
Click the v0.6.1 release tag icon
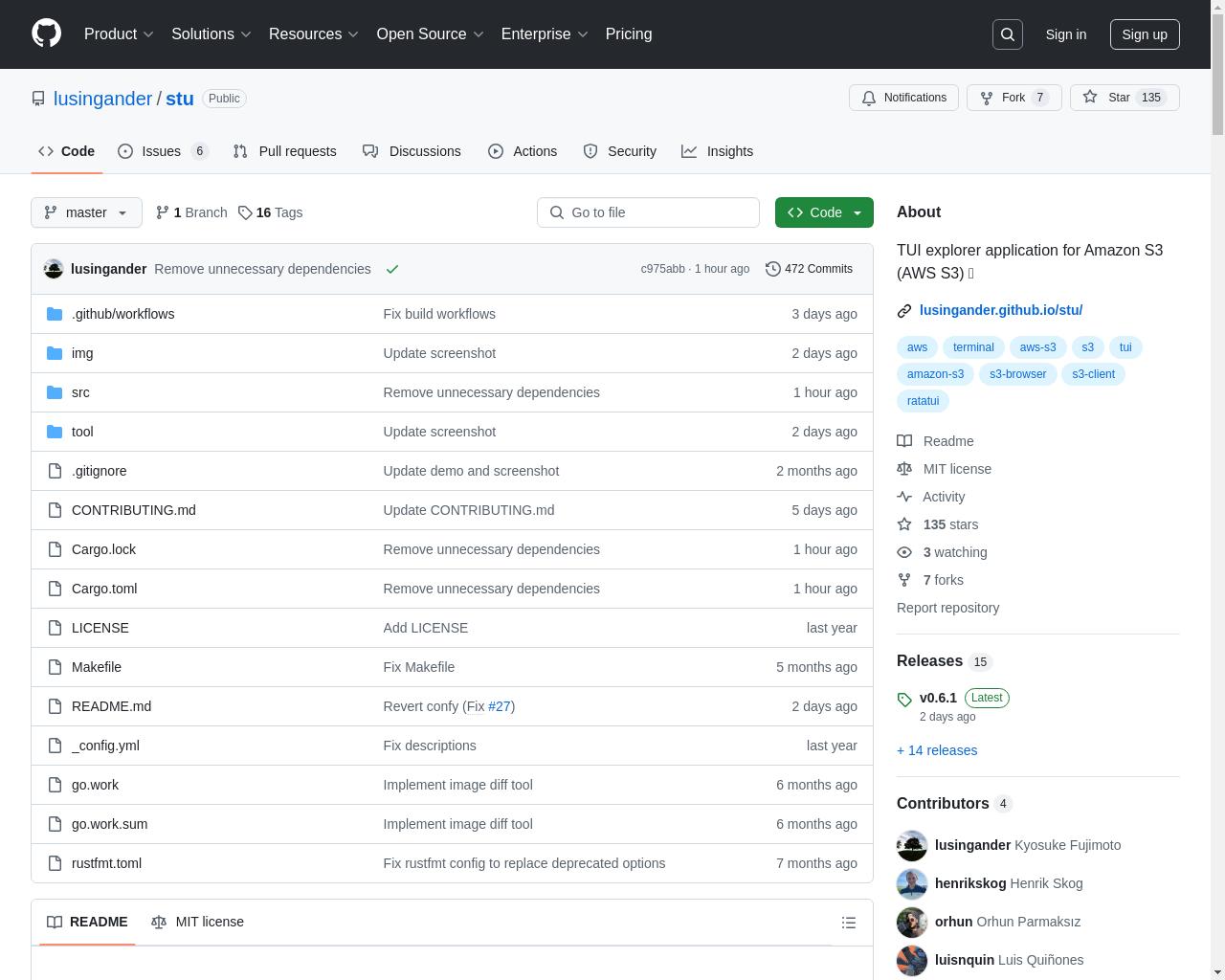(x=904, y=700)
